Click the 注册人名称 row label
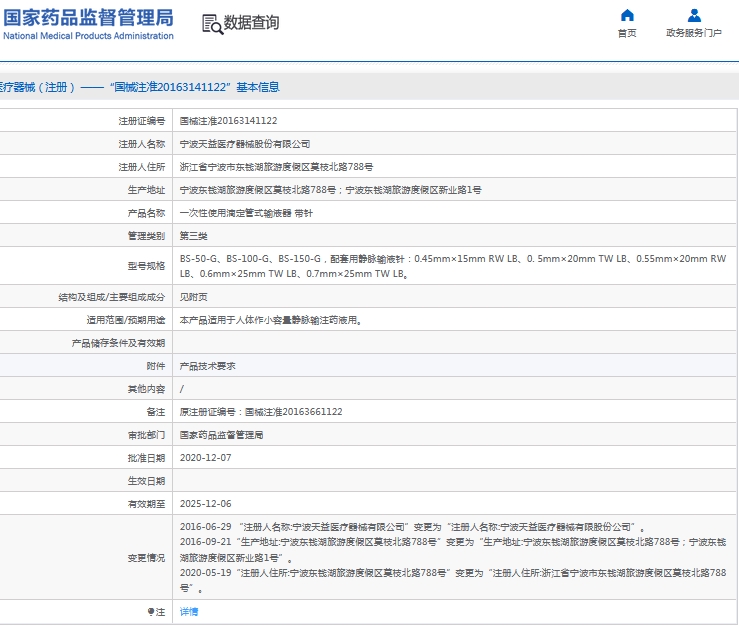The height and width of the screenshot is (630, 739). coord(142,144)
